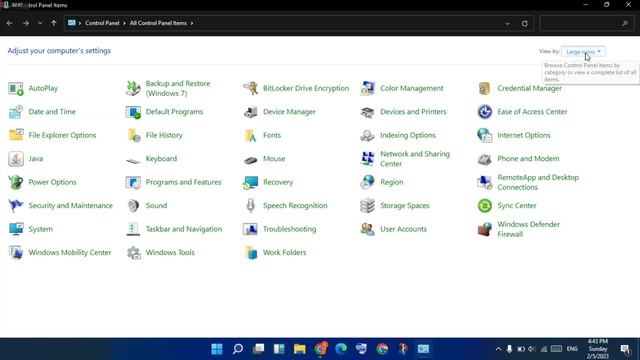
Task: Click the Forward navigation arrow
Action: click(26, 23)
